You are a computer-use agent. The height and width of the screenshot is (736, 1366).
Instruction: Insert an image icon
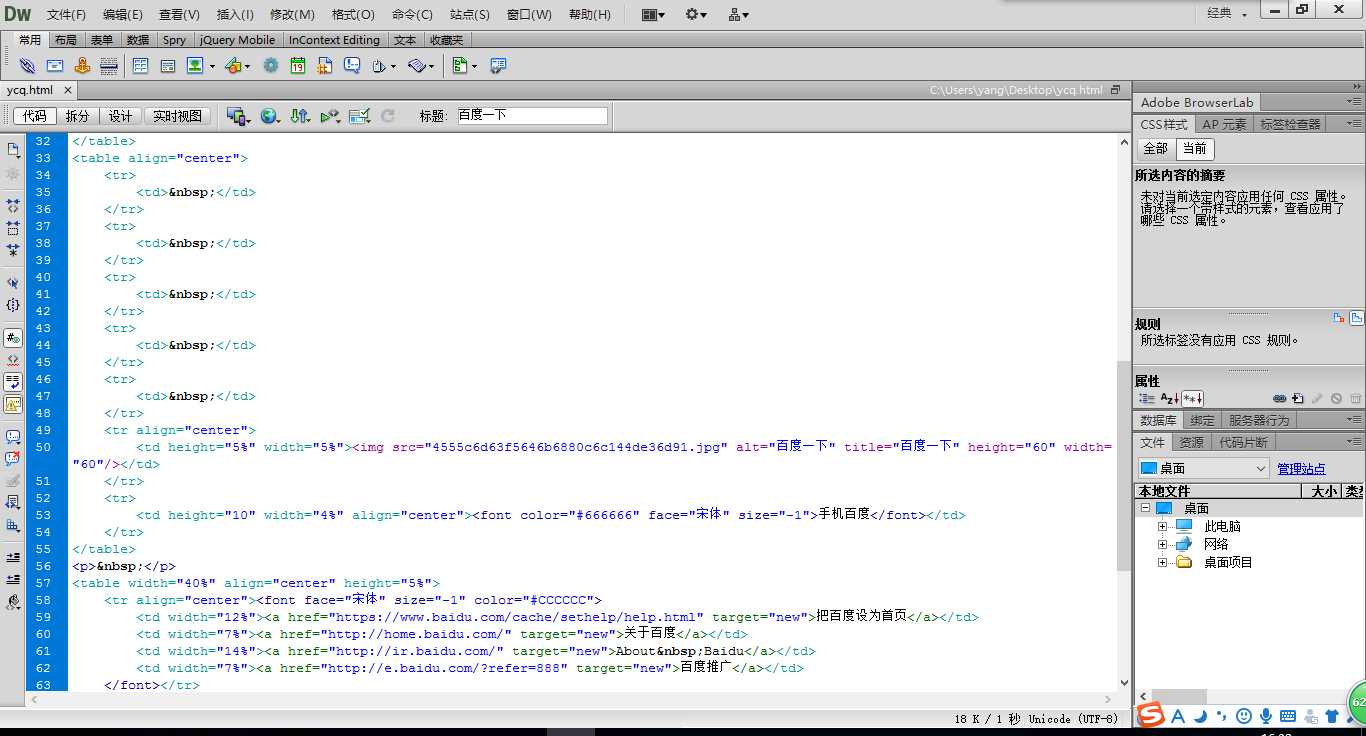[x=196, y=66]
